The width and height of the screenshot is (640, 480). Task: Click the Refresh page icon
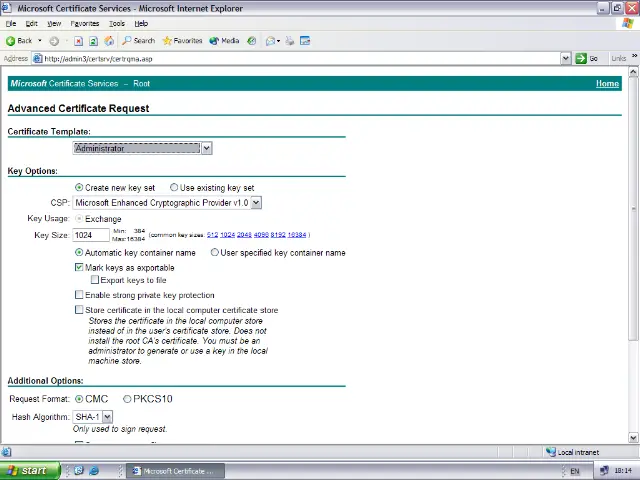point(93,41)
